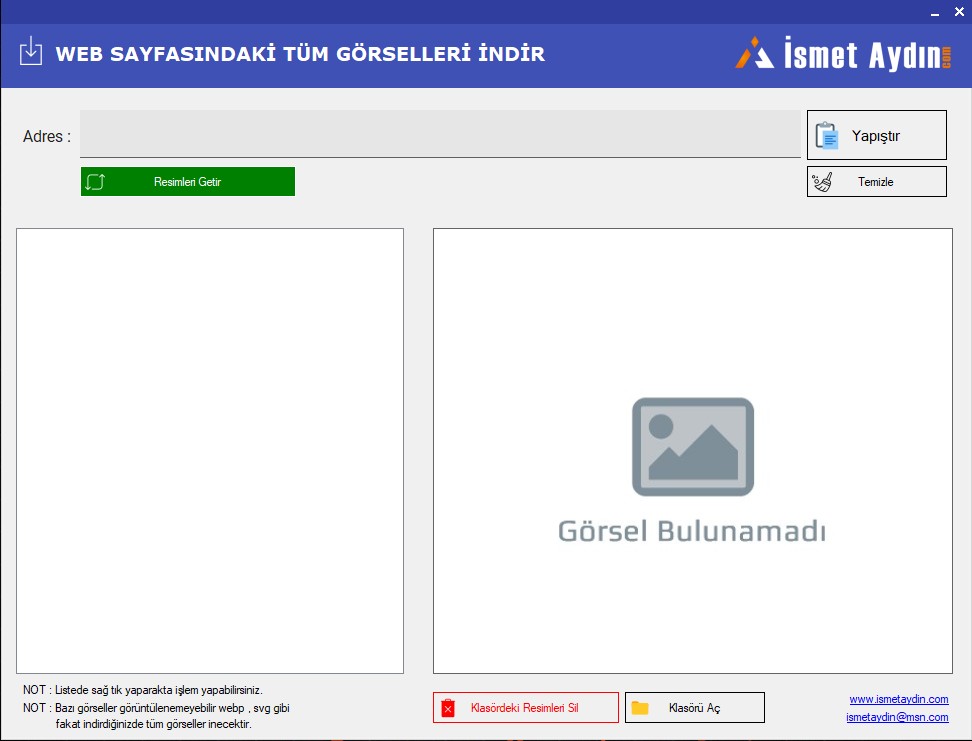Open the www.ismetaydin.com link
The height and width of the screenshot is (741, 972).
[898, 699]
